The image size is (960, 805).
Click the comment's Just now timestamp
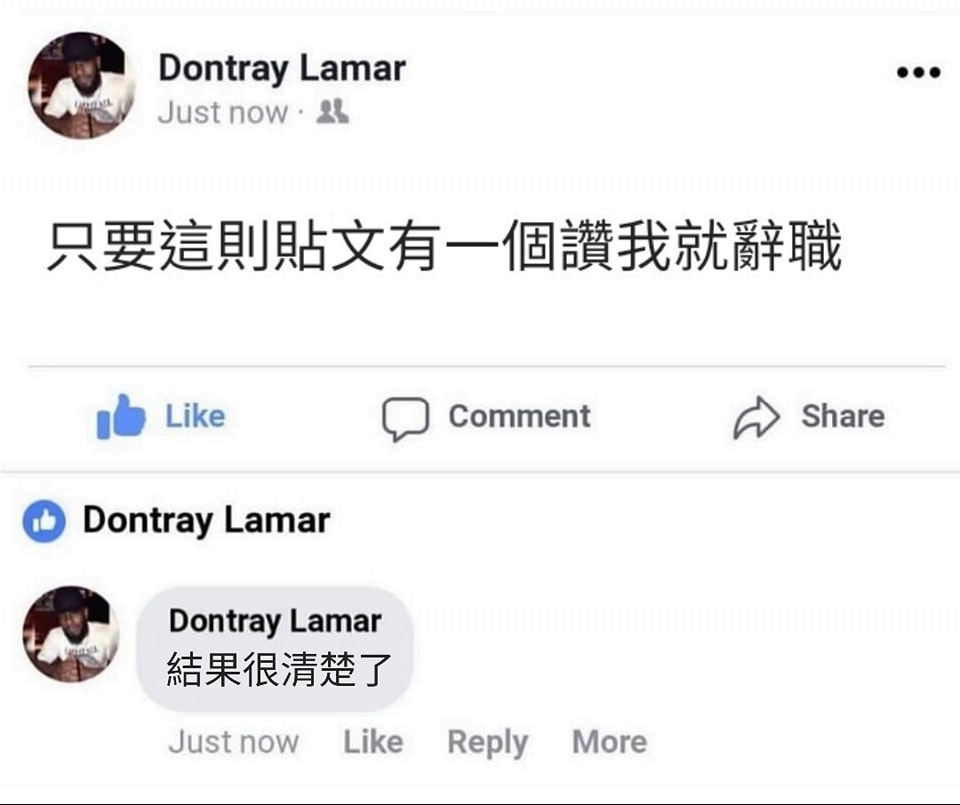click(x=234, y=742)
